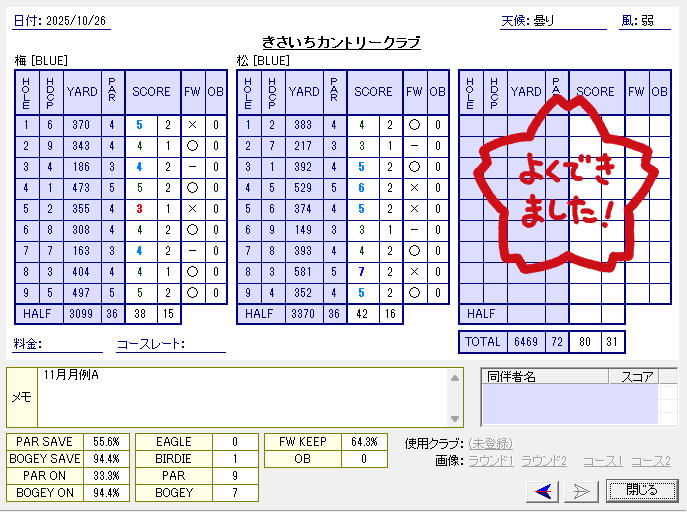
Task: Open the コース2 image link
Action: [x=650, y=461]
